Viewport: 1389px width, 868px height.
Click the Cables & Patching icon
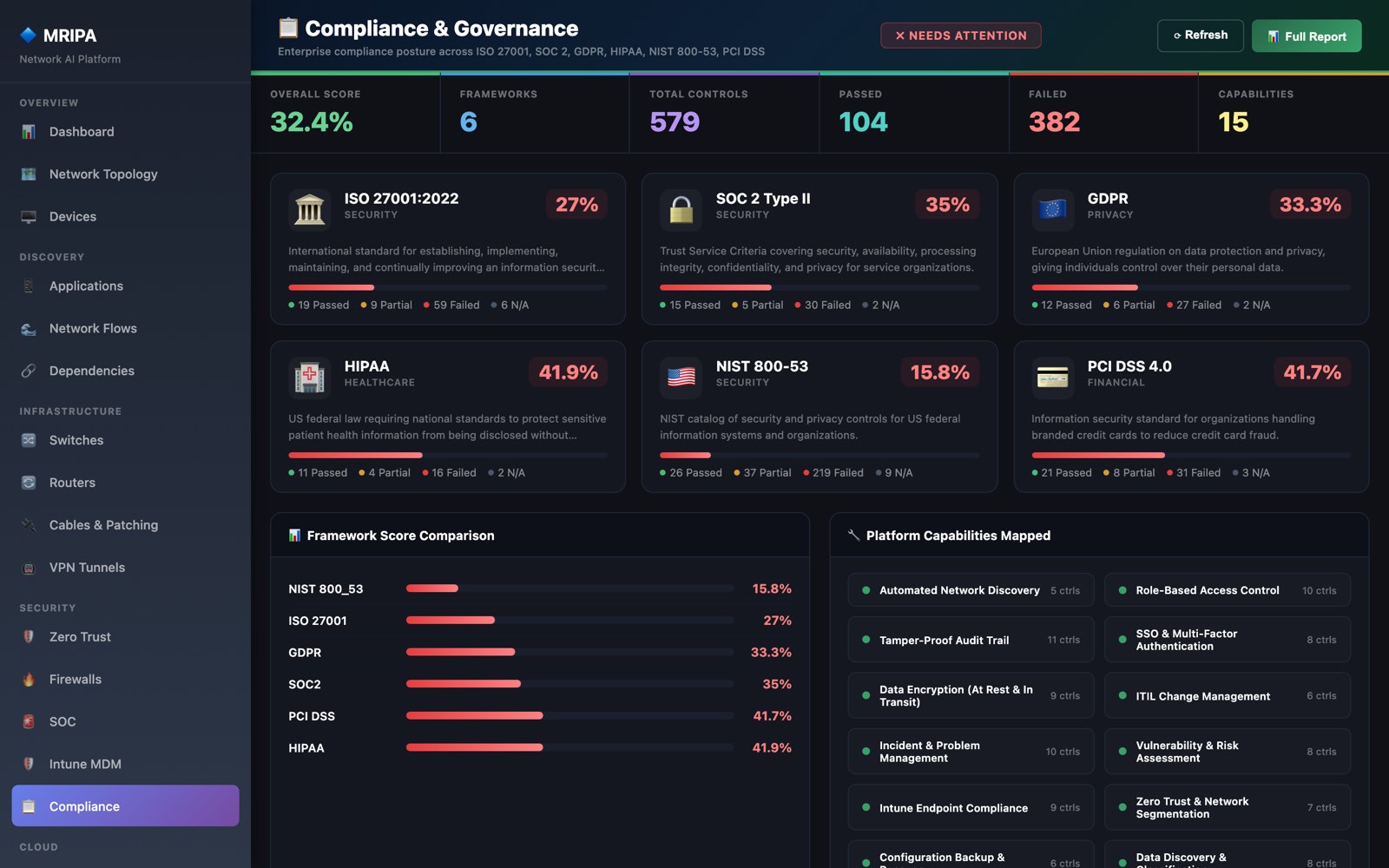[29, 525]
